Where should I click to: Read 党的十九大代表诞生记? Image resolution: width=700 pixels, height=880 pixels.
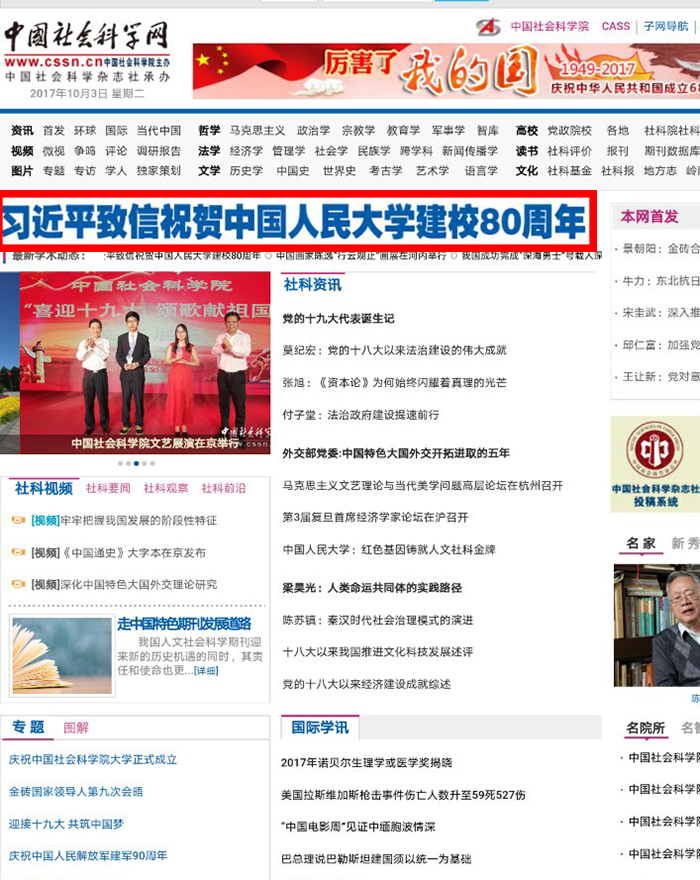[338, 319]
